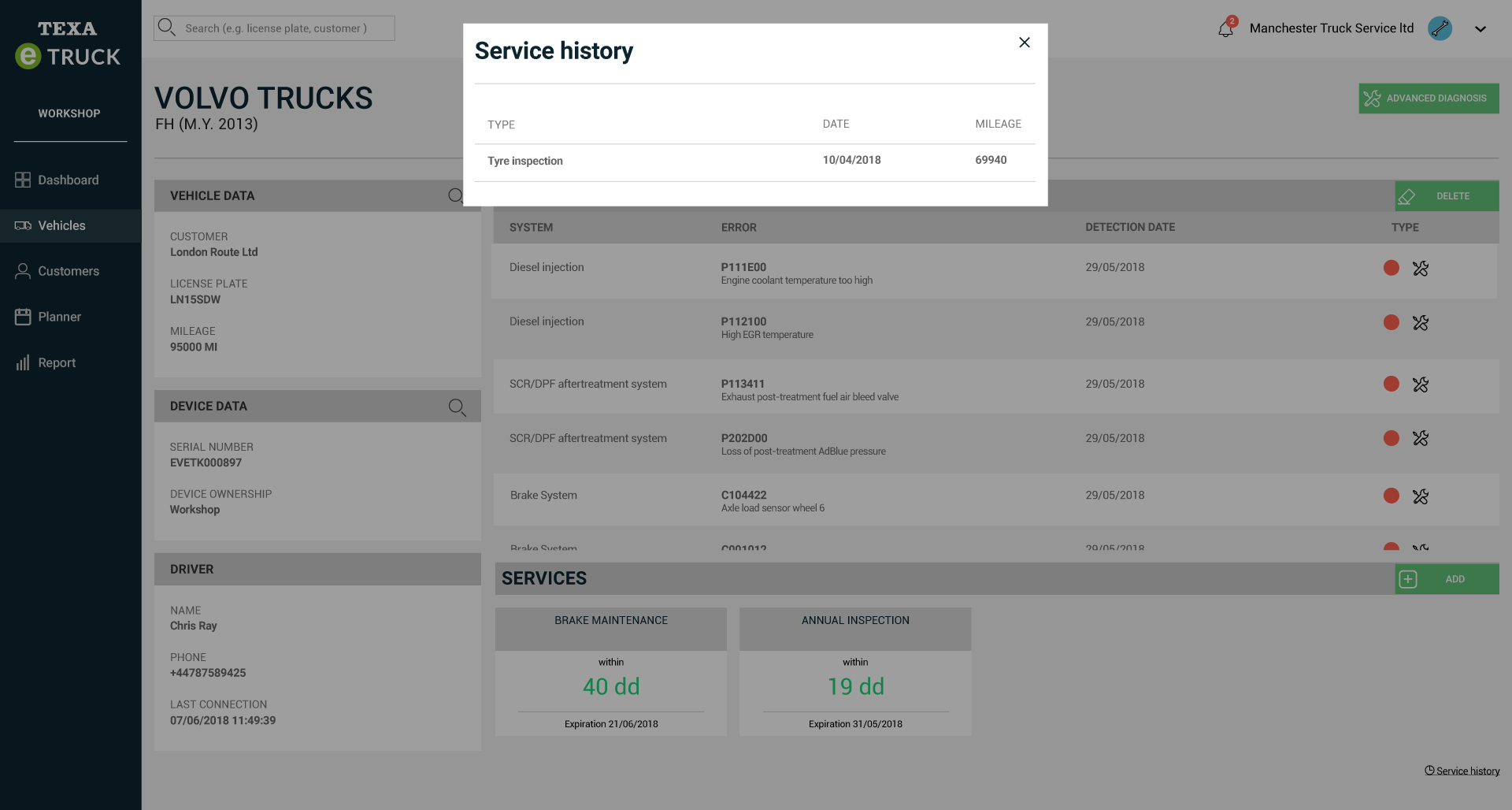Image resolution: width=1512 pixels, height=810 pixels.
Task: Click error code P111E00
Action: [743, 267]
